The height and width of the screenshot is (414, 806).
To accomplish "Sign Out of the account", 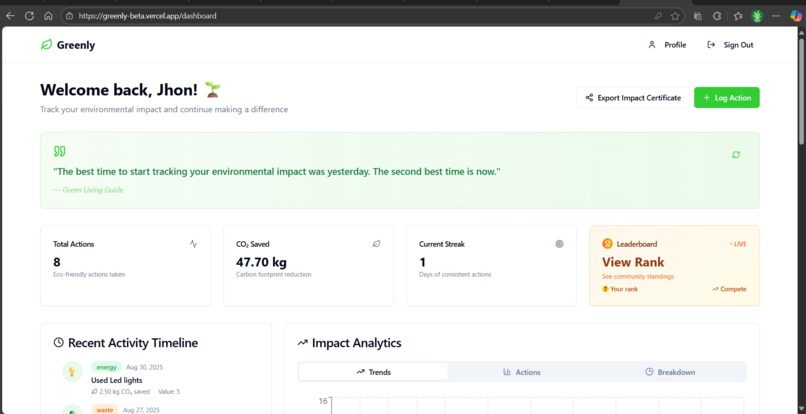I will pos(730,45).
